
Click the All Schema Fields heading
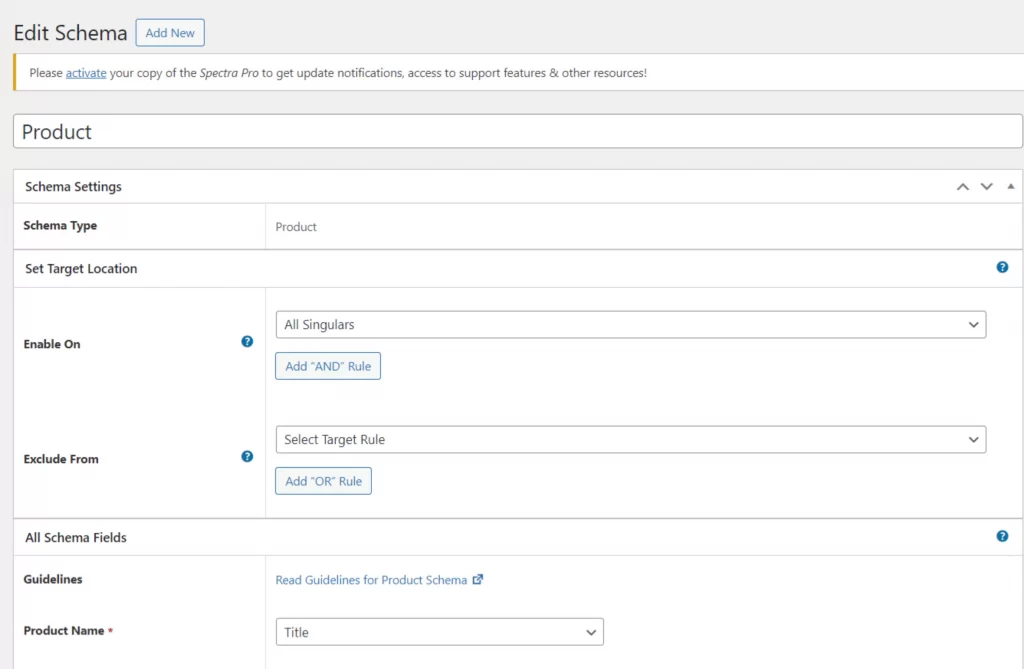76,538
